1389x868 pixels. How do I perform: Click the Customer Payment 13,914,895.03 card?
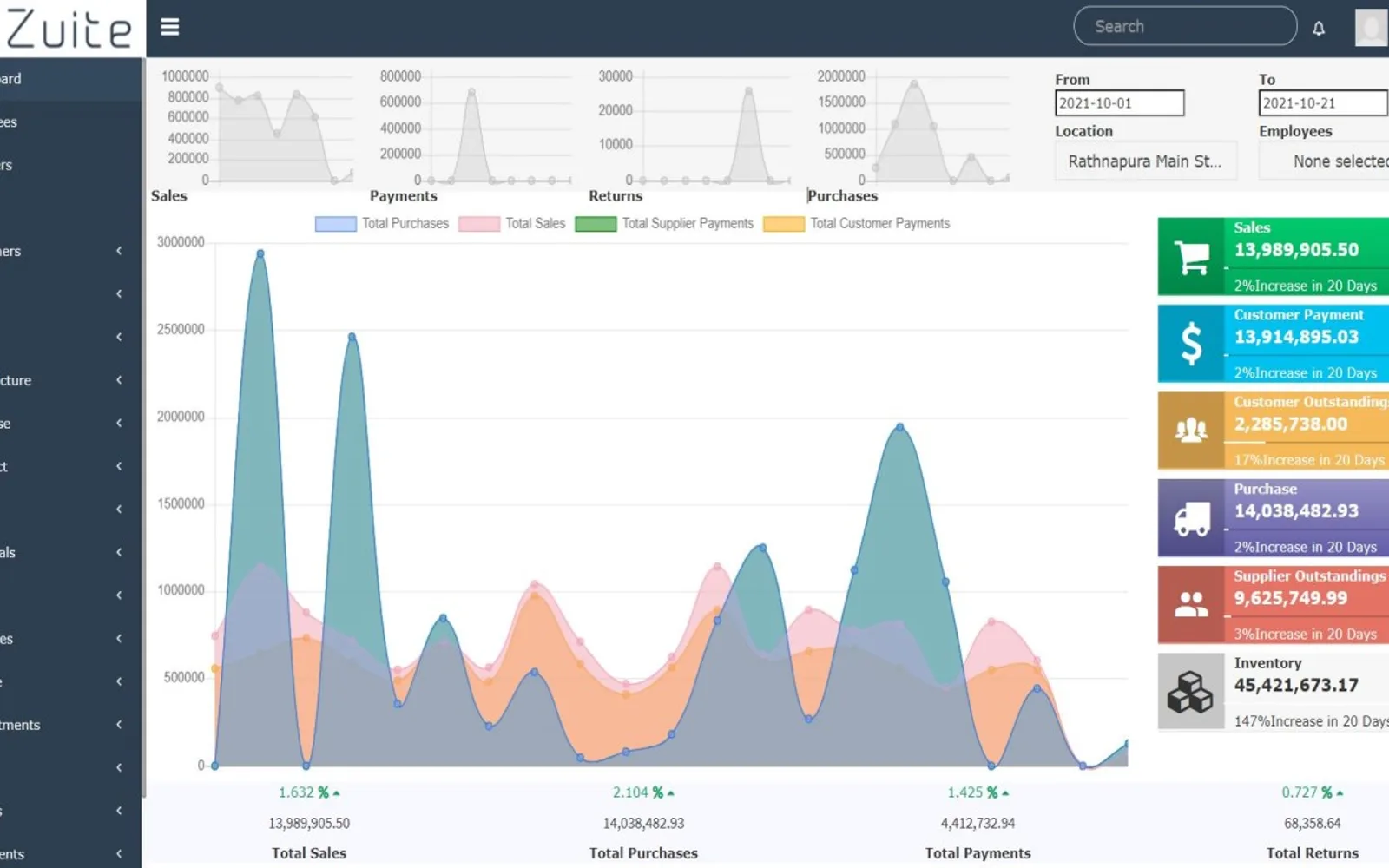[x=1273, y=344]
